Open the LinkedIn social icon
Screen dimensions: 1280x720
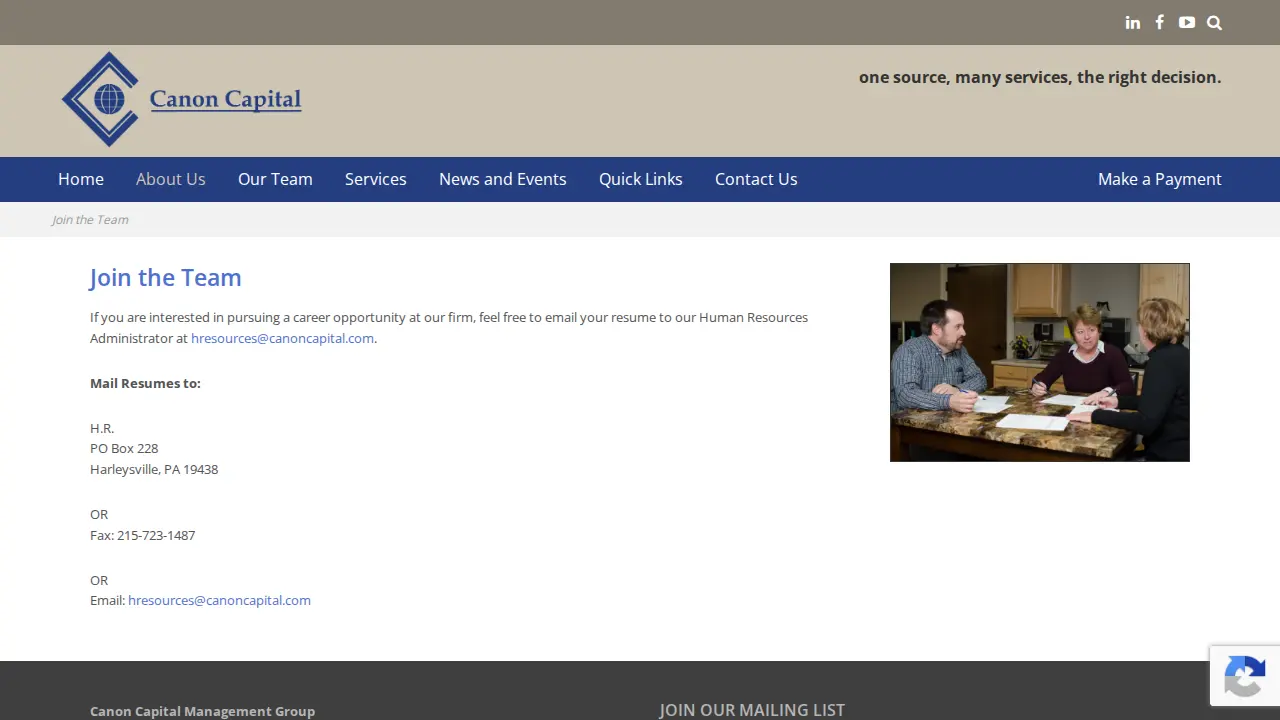click(x=1132, y=23)
